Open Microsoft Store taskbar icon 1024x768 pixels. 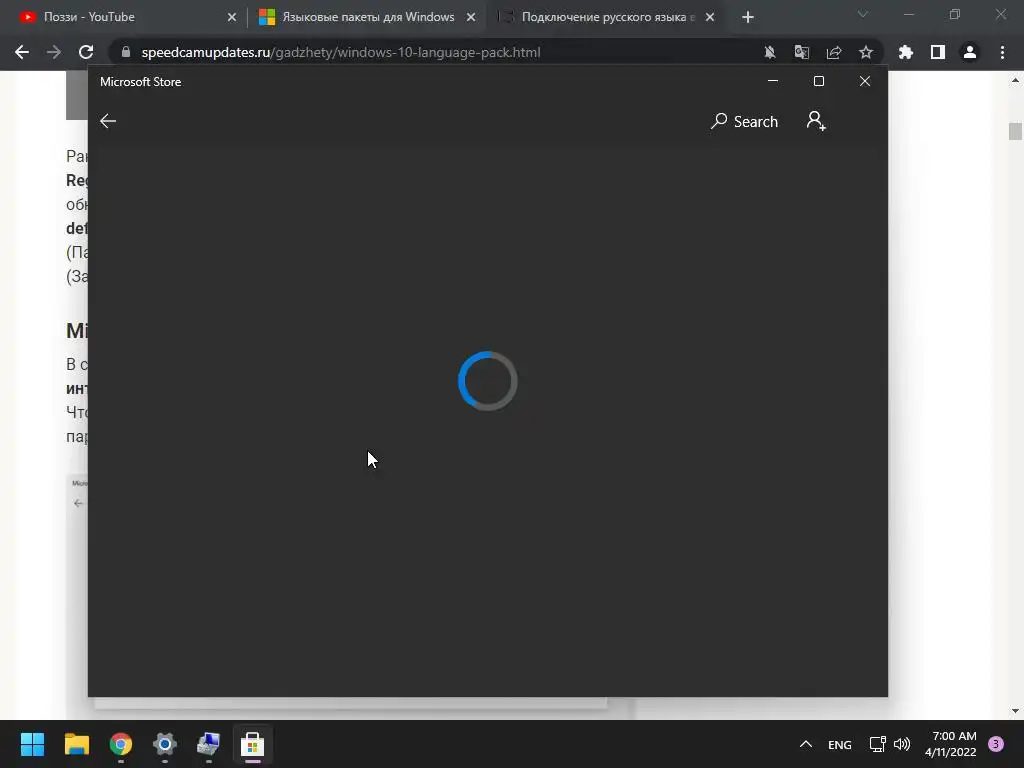click(253, 744)
